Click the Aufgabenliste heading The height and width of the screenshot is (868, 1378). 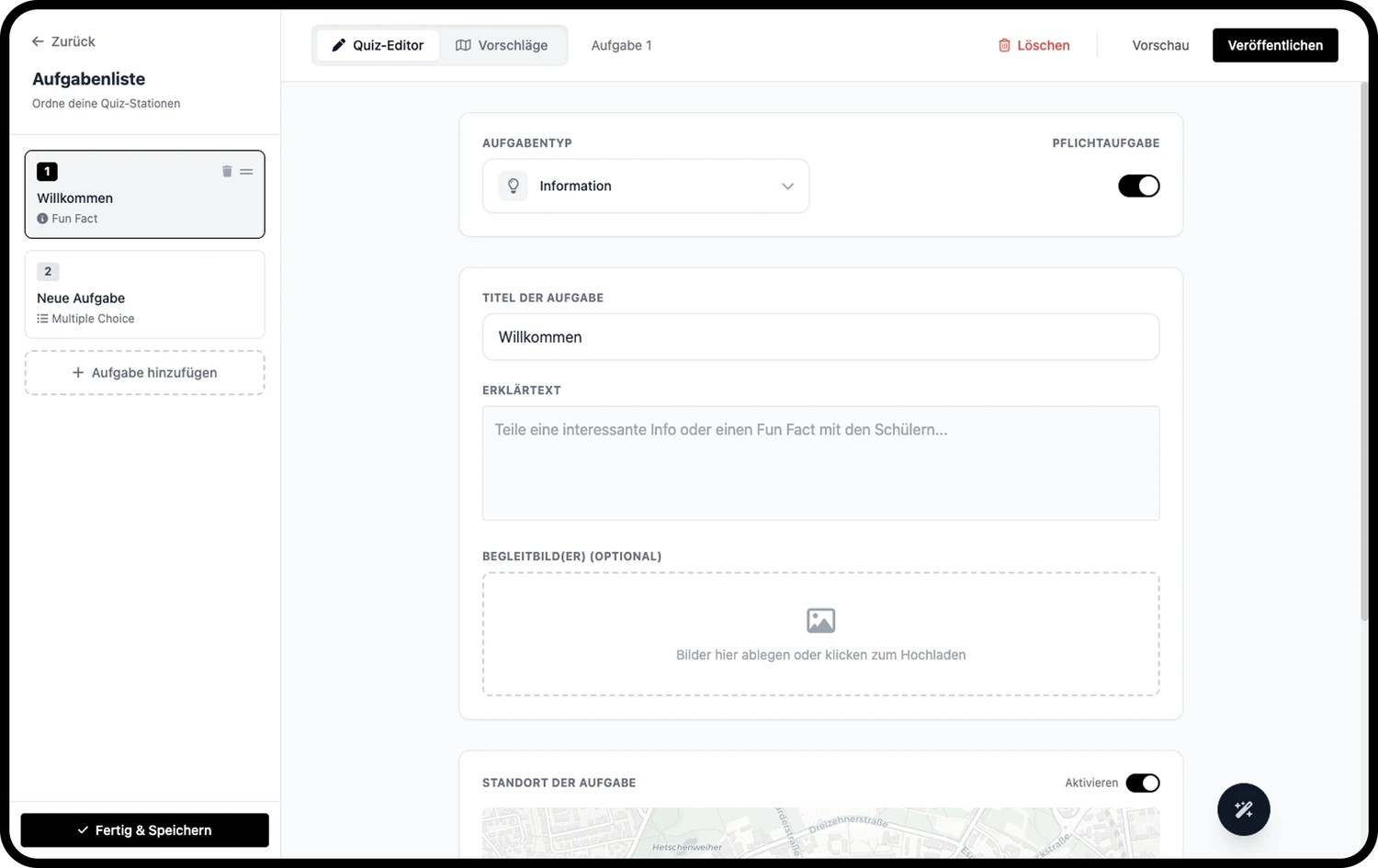click(88, 79)
